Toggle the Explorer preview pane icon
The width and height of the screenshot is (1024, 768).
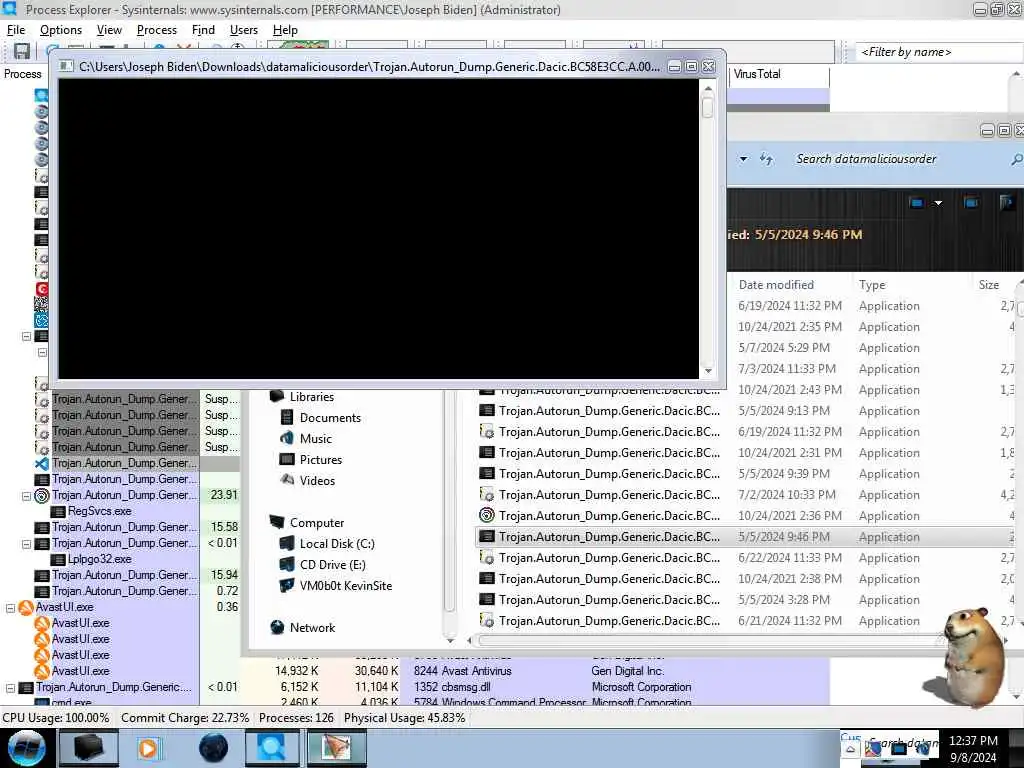coord(971,203)
